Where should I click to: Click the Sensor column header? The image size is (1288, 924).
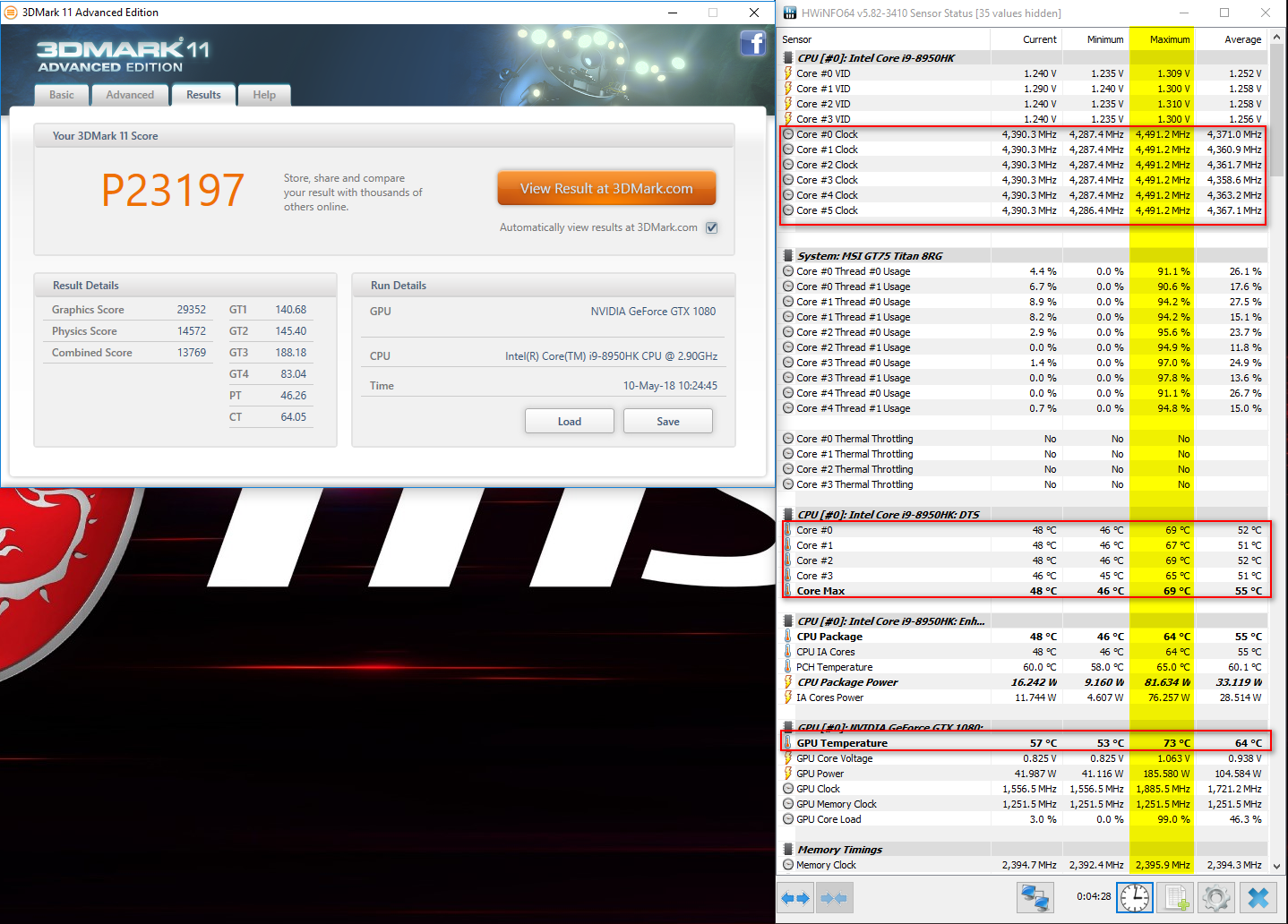(883, 39)
